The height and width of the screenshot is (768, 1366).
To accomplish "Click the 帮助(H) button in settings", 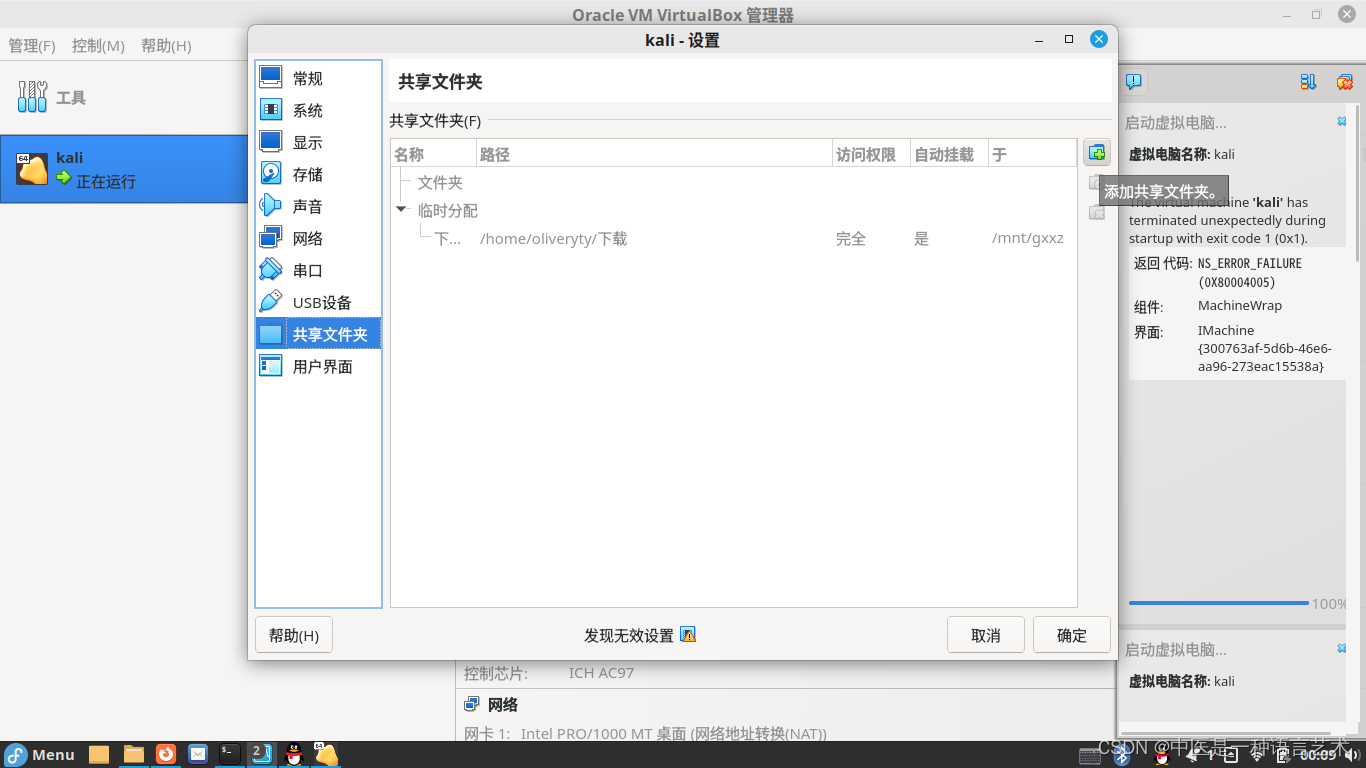I will pyautogui.click(x=294, y=635).
